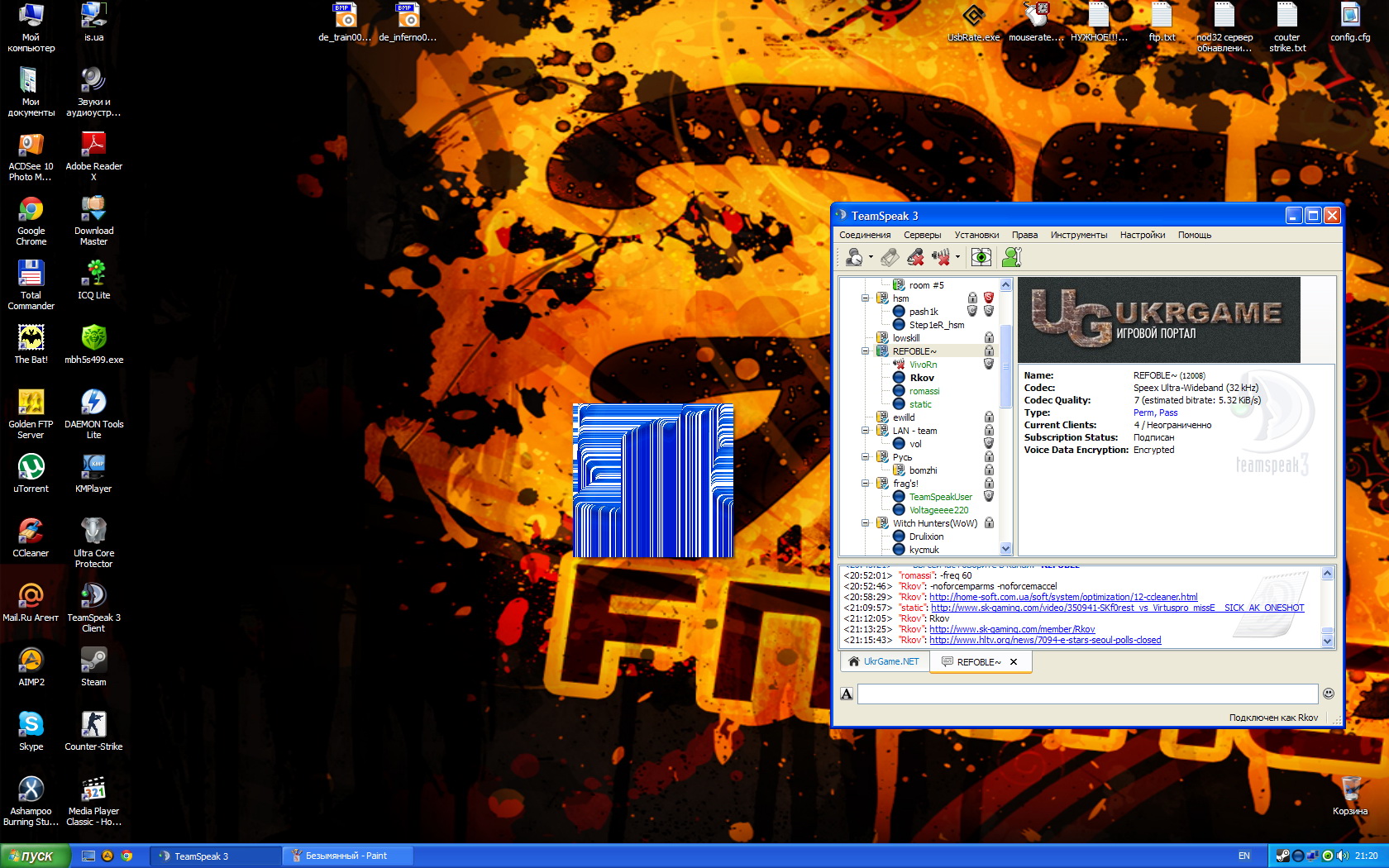This screenshot has width=1389, height=868.
Task: Toggle the TeamSpeak mute microphone icon
Action: (x=915, y=257)
